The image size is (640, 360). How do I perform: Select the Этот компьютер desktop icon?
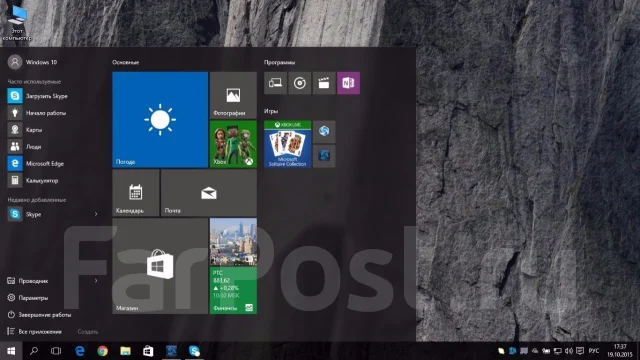point(17,22)
